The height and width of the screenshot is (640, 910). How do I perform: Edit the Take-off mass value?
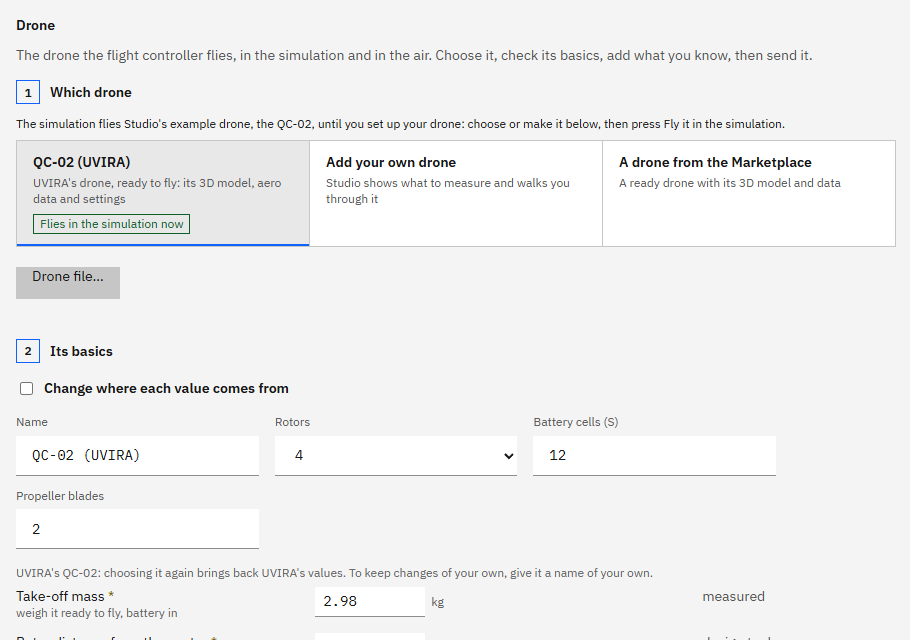point(370,602)
